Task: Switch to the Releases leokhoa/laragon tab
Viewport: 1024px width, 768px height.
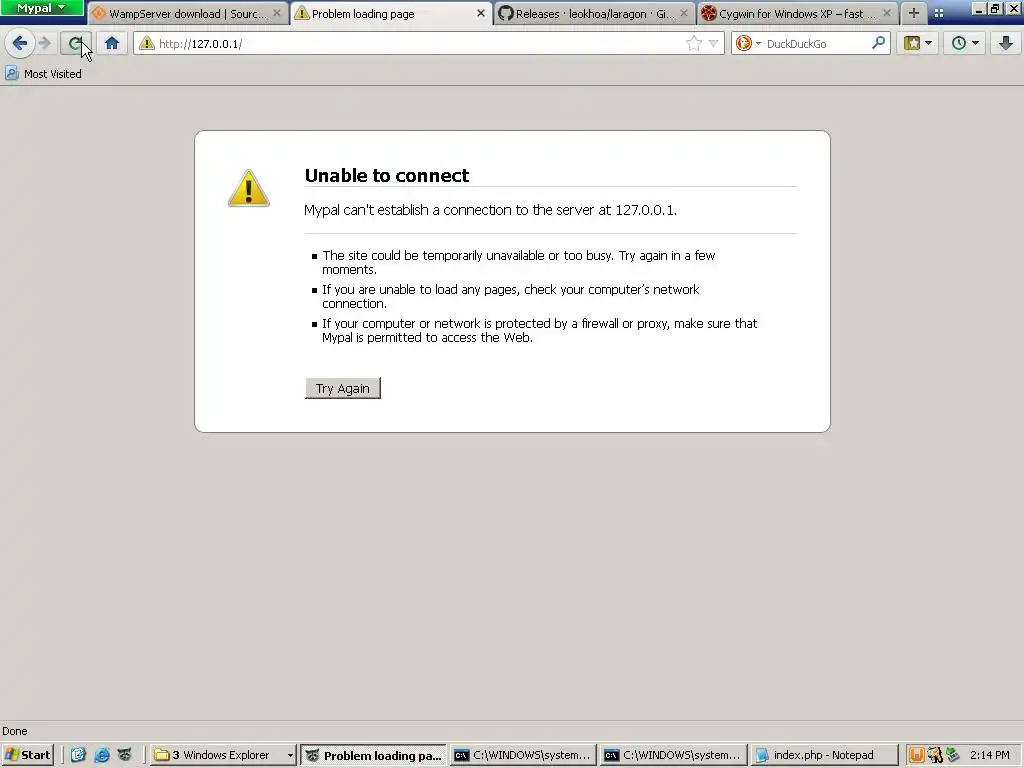Action: [594, 14]
